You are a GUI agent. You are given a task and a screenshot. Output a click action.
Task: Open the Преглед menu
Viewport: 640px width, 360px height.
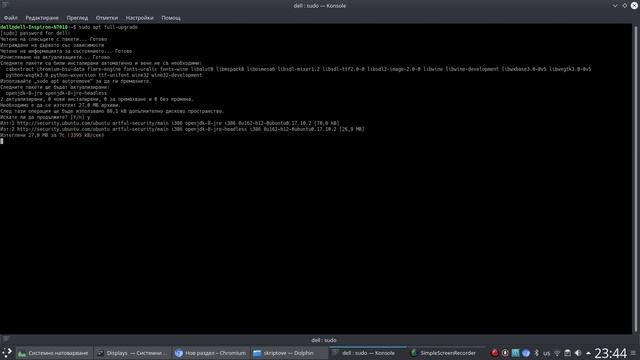(77, 18)
